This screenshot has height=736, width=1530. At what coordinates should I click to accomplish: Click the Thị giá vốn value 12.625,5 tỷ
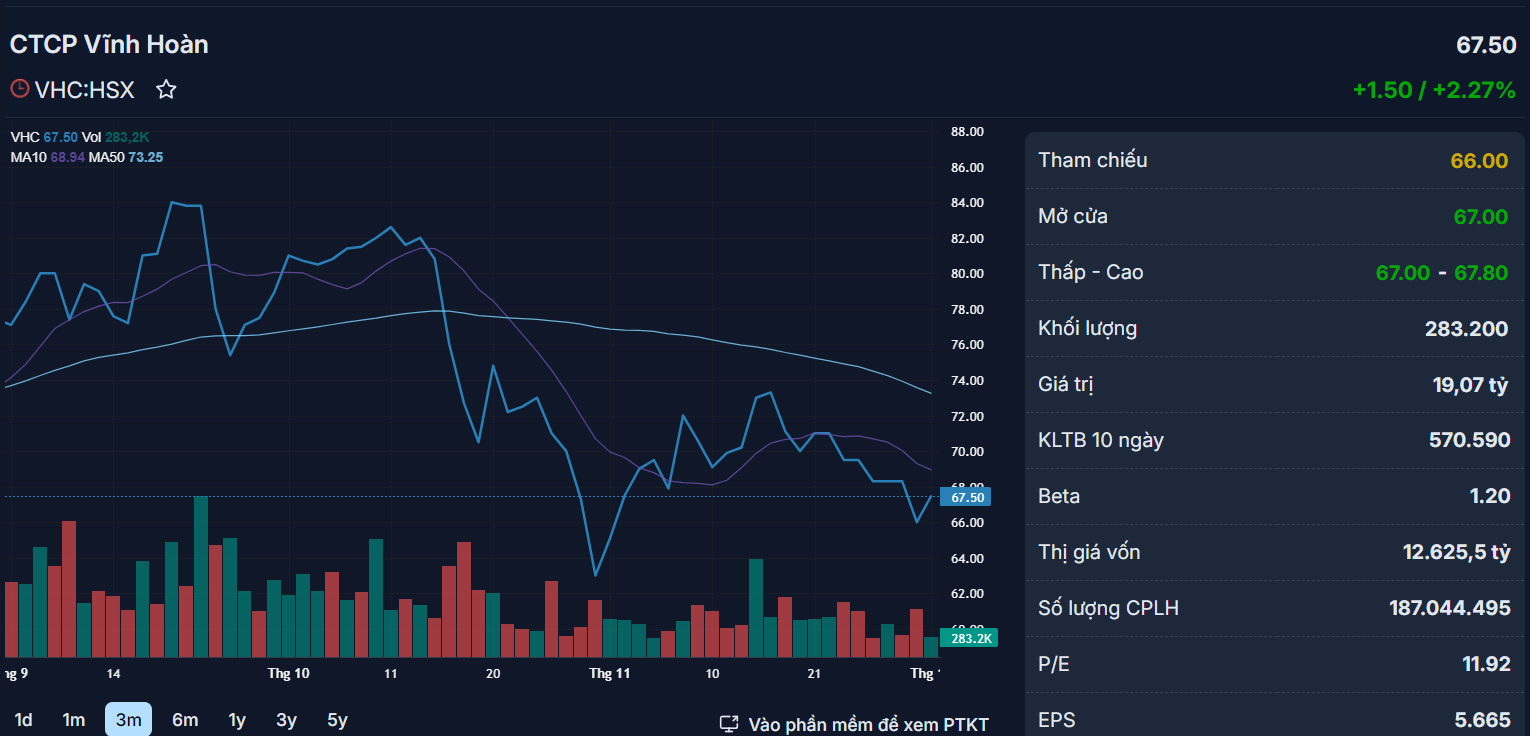pos(1457,553)
